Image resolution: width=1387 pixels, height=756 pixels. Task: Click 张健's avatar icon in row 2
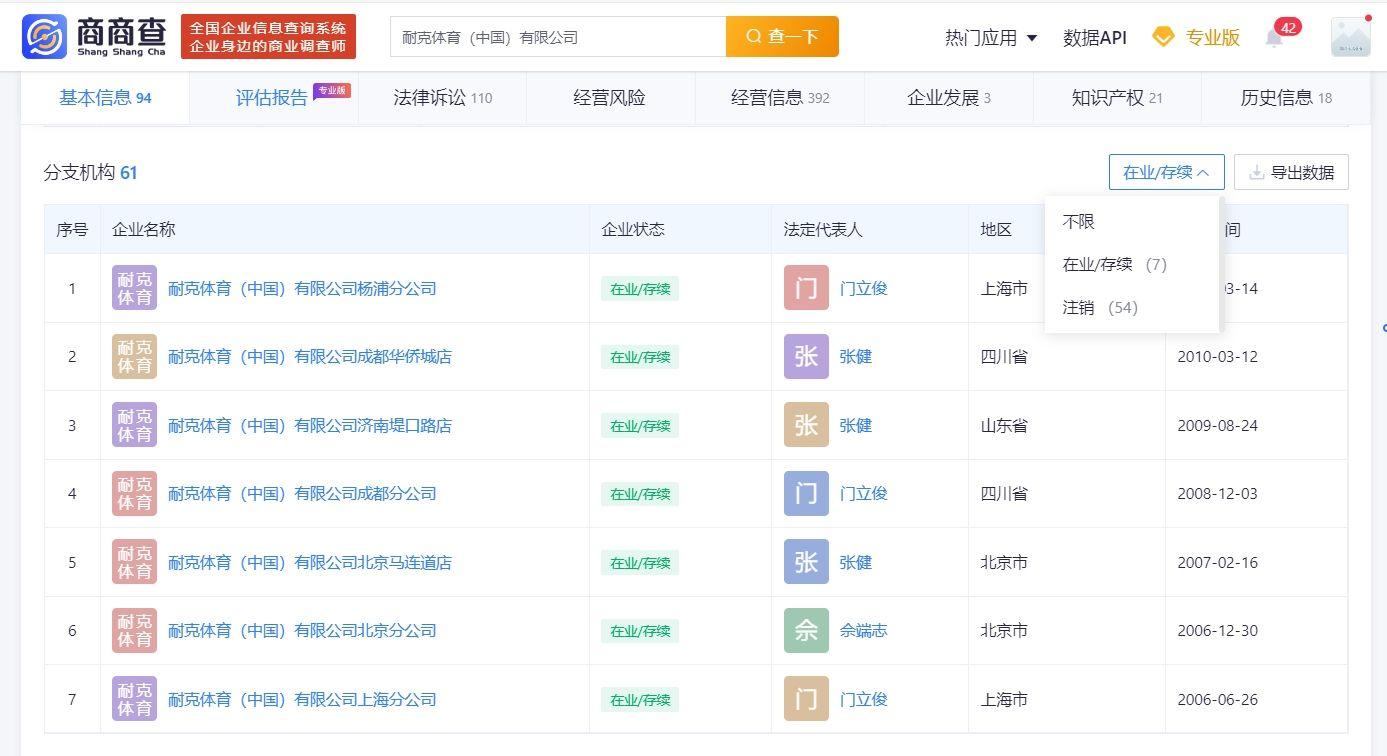click(x=805, y=356)
